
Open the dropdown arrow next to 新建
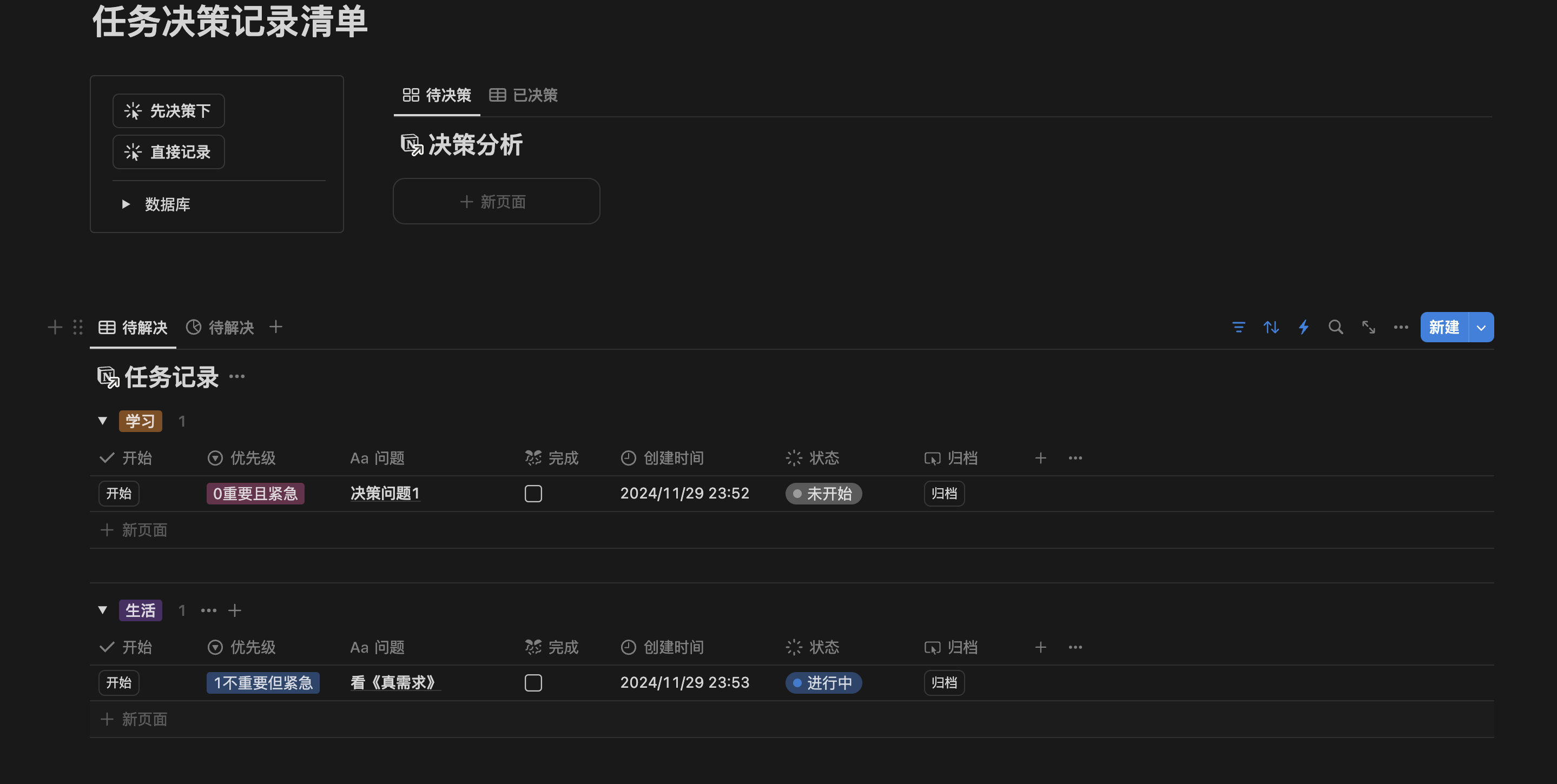click(1481, 327)
